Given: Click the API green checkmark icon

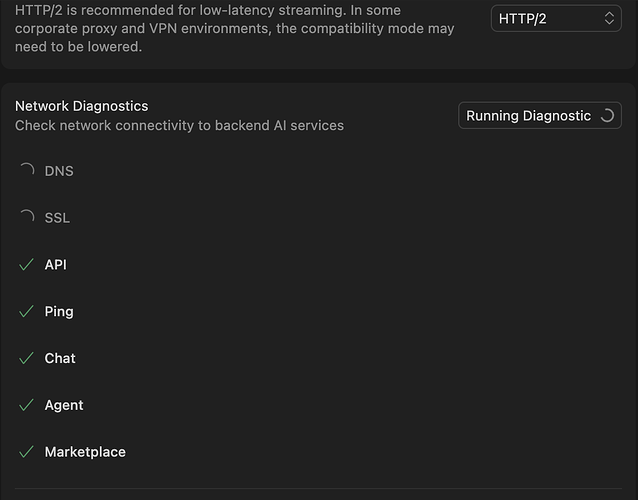Looking at the screenshot, I should click(x=27, y=265).
